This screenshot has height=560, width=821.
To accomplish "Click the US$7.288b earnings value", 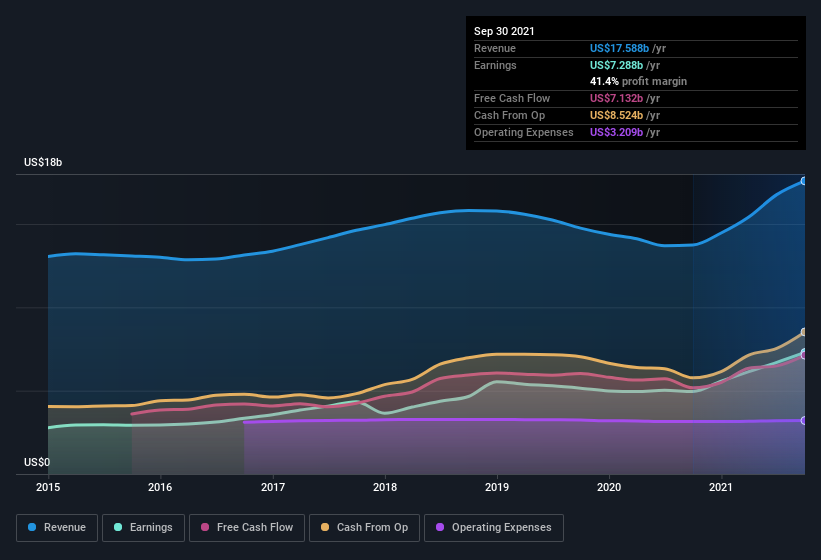I will [x=616, y=65].
